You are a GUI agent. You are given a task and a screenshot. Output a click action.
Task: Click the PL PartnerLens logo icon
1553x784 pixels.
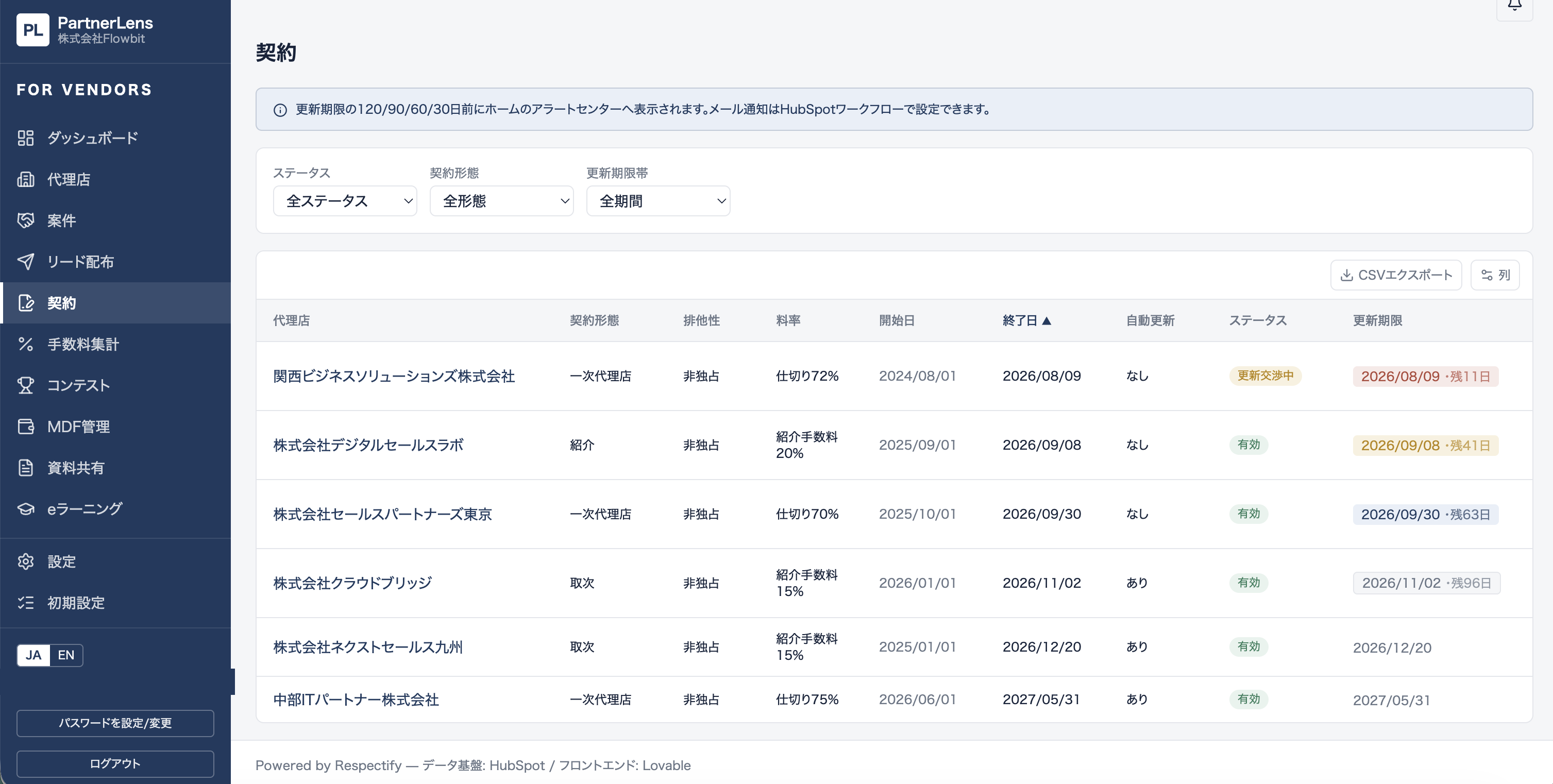32,30
